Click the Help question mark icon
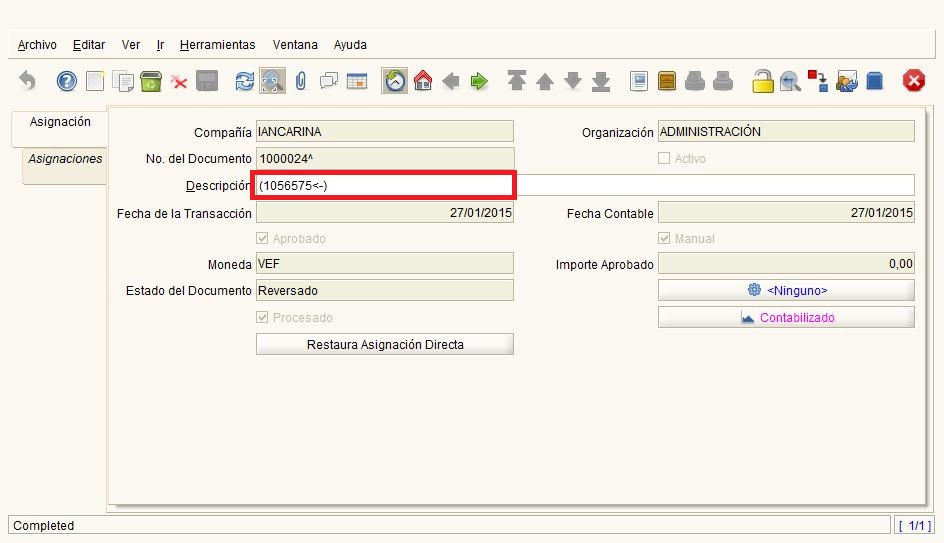The height and width of the screenshot is (543, 944). [67, 82]
